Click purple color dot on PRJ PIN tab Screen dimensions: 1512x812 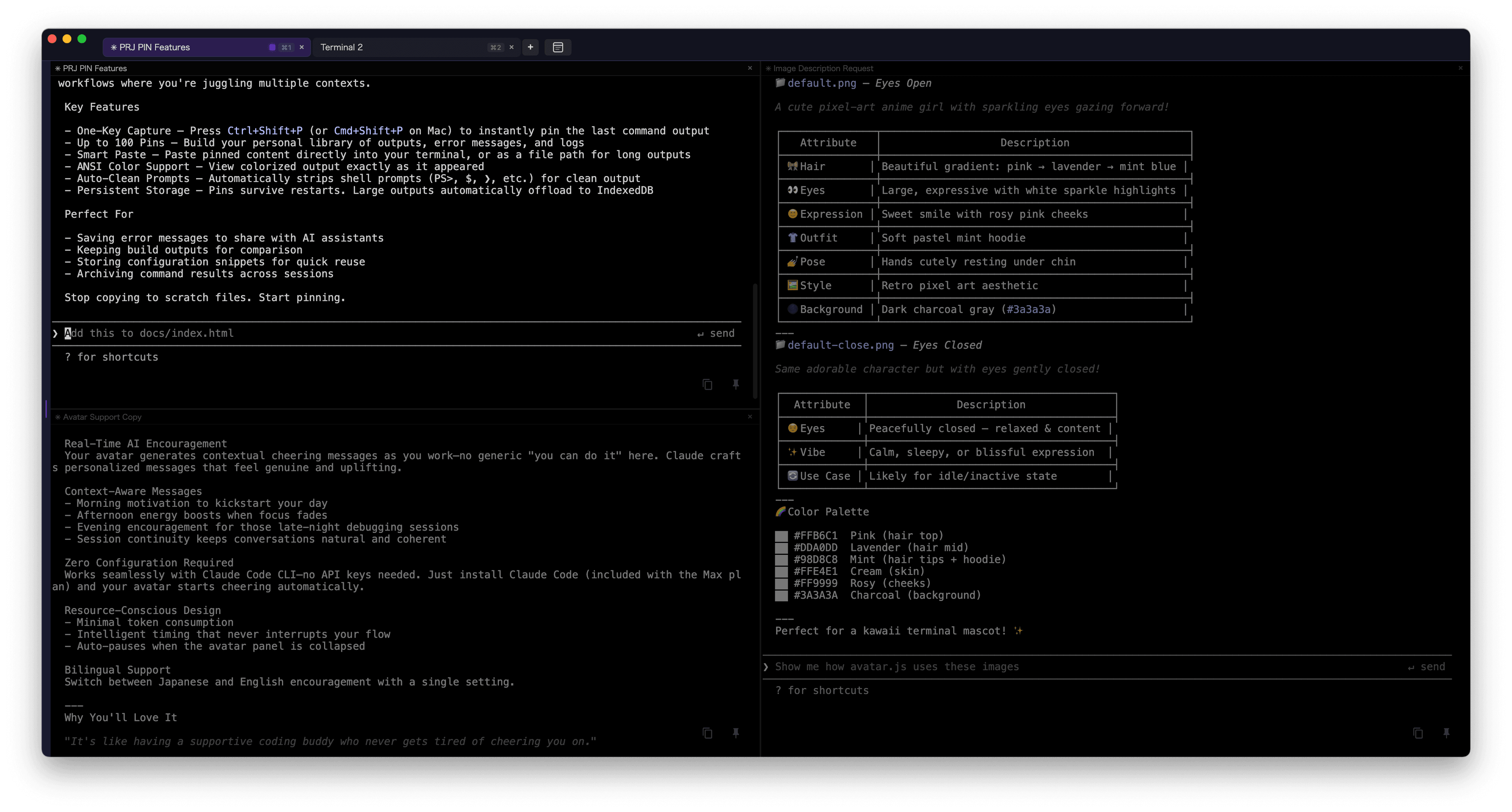(272, 47)
